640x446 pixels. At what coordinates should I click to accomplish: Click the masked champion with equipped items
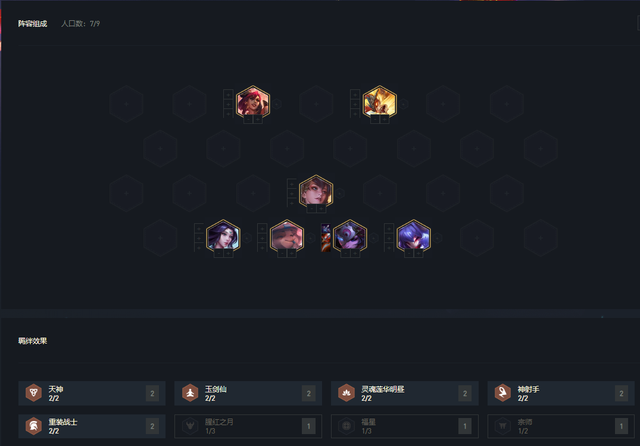[350, 236]
